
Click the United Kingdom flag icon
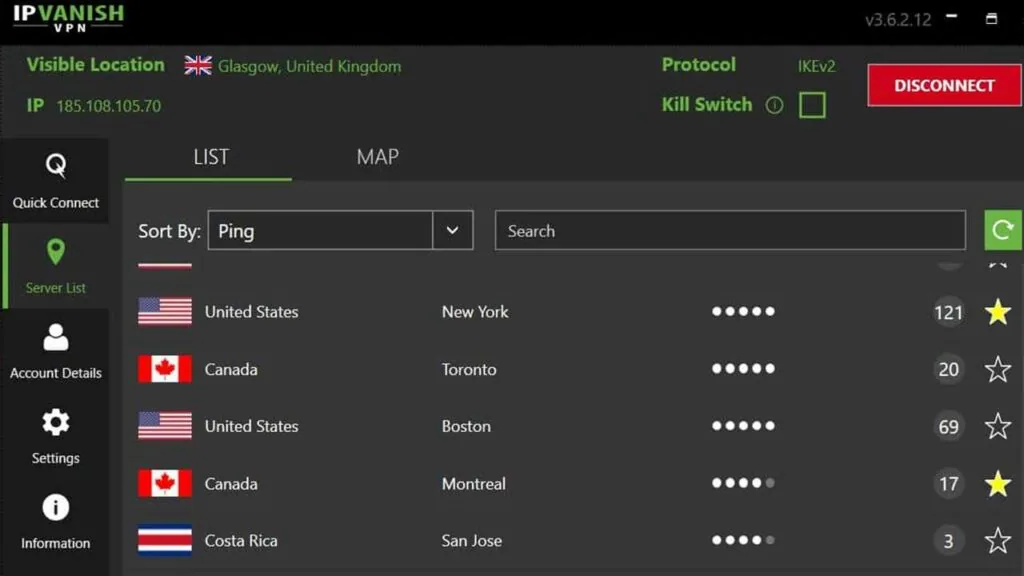coord(198,65)
